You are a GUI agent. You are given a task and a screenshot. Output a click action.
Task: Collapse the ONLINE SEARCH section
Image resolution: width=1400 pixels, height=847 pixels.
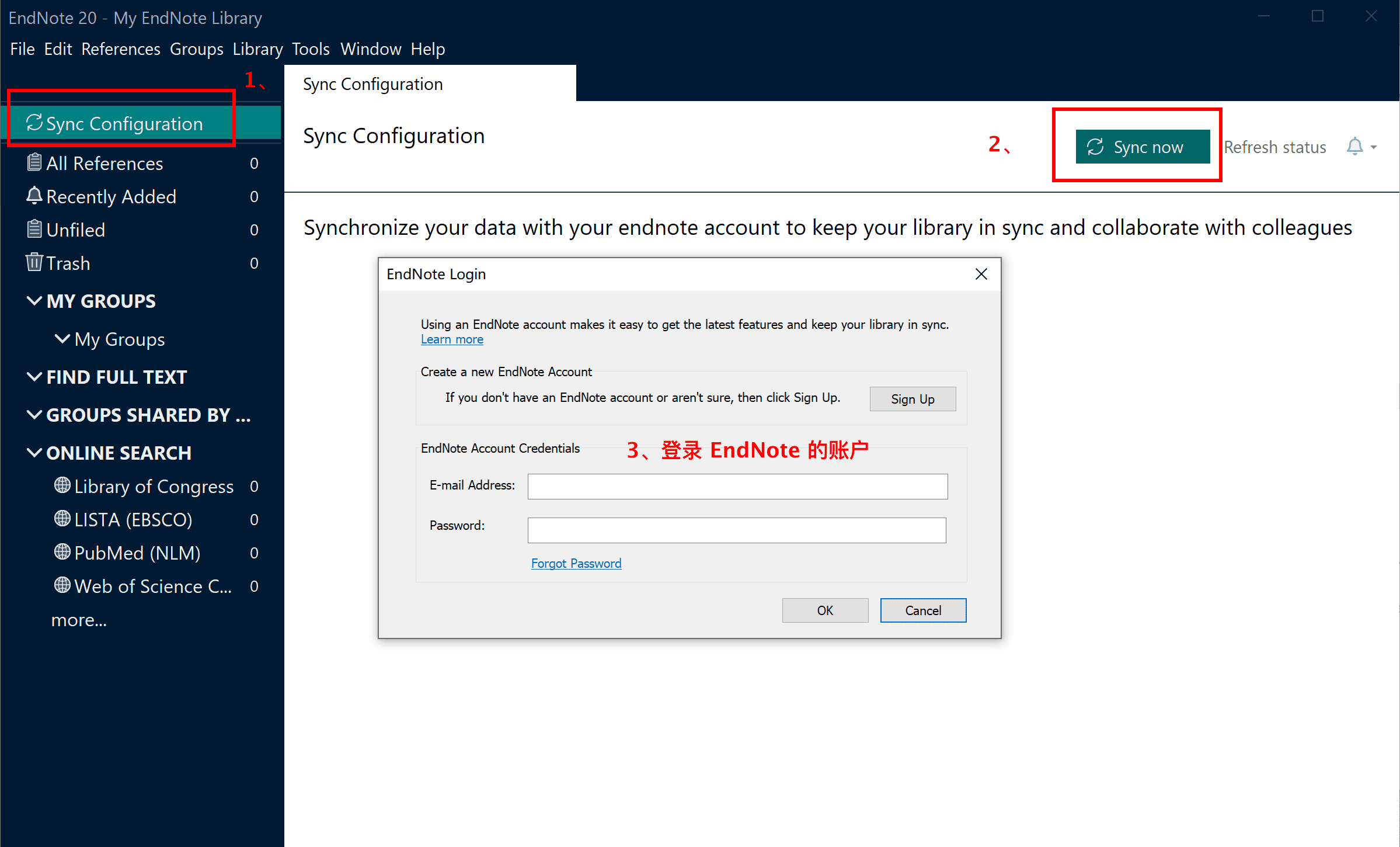34,453
